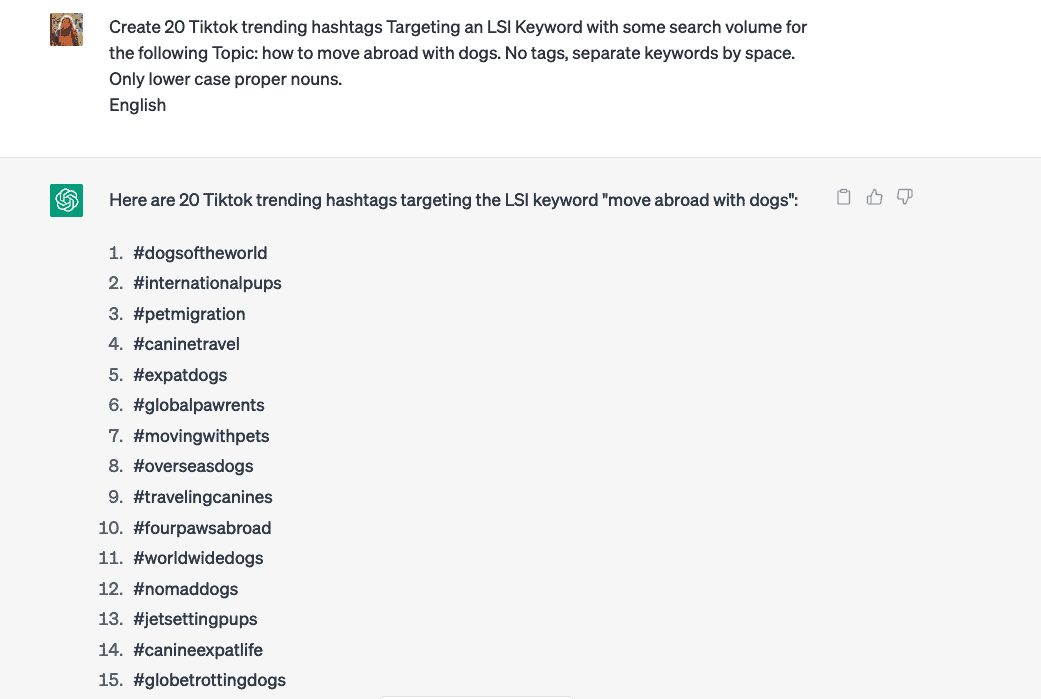Click the #nomaddogs hashtag
This screenshot has width=1041, height=699.
[x=185, y=589]
